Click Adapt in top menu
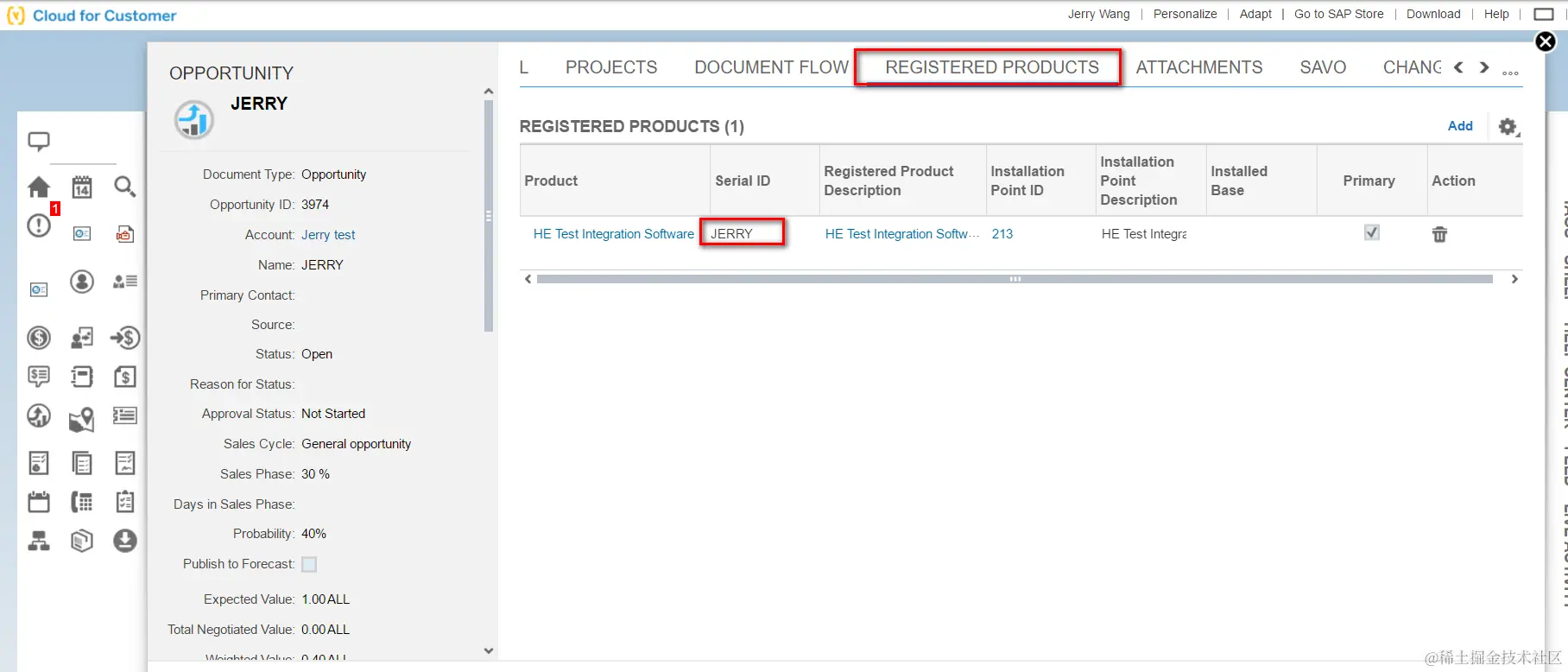This screenshot has width=1568, height=672. (1255, 14)
